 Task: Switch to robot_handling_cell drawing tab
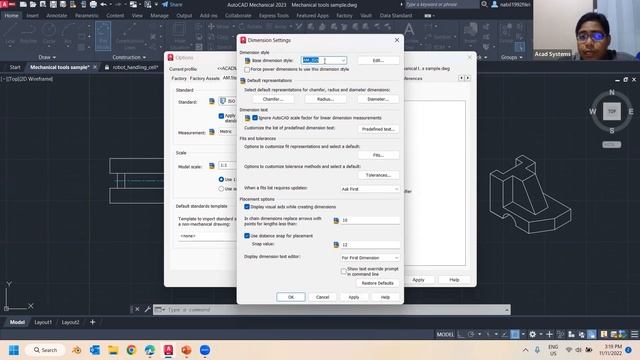click(x=135, y=67)
